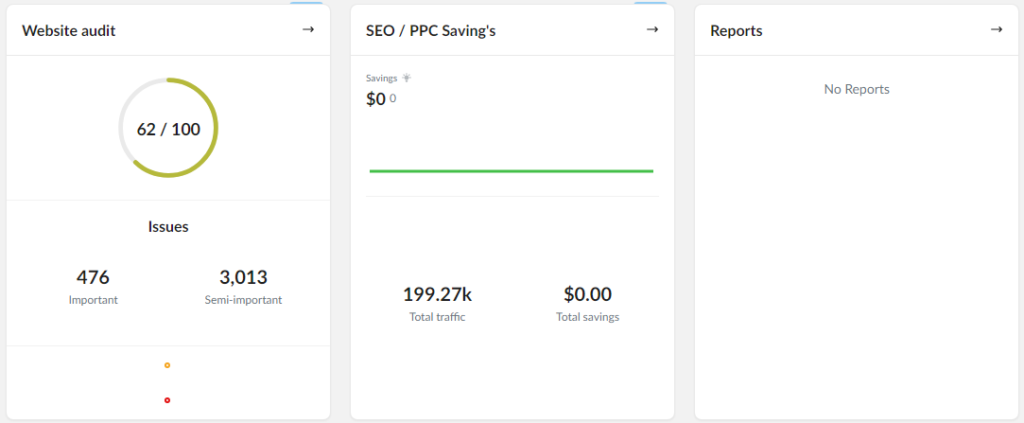Click the Reports card arrow icon
The image size is (1024, 423).
[x=996, y=30]
